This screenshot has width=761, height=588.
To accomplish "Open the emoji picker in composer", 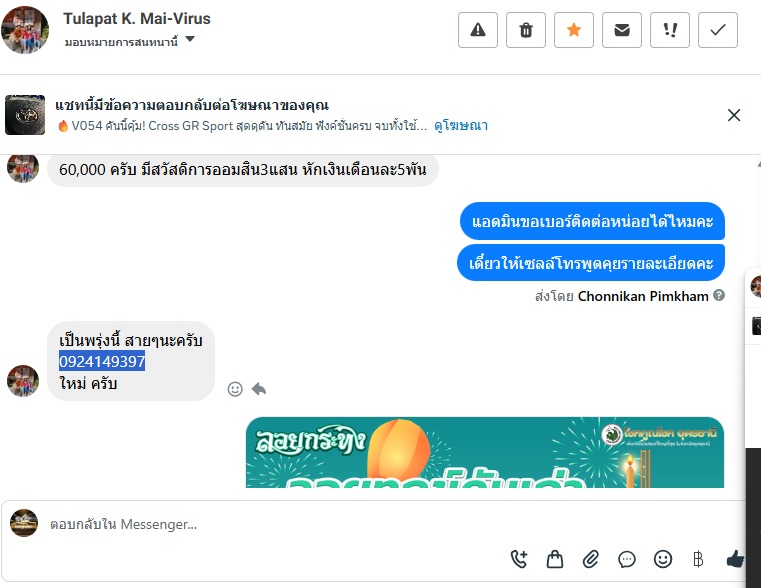I will (x=662, y=559).
